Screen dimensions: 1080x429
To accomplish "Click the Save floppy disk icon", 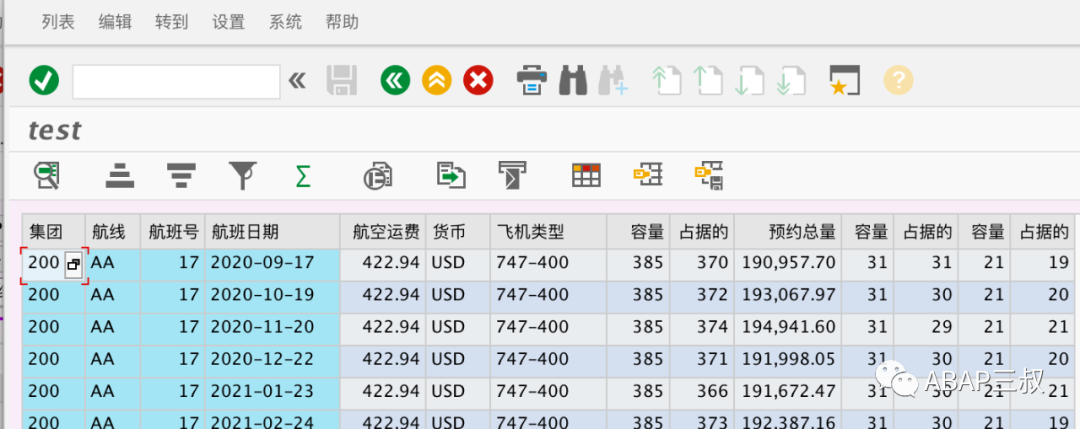I will tap(341, 81).
